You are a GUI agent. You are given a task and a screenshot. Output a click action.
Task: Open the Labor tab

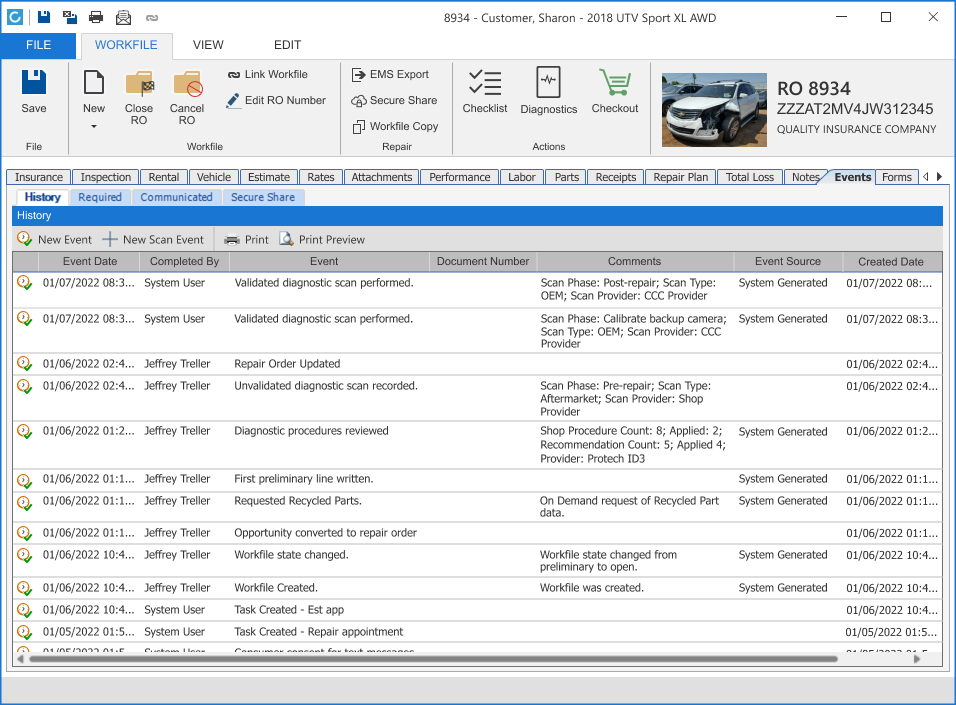pos(522,177)
